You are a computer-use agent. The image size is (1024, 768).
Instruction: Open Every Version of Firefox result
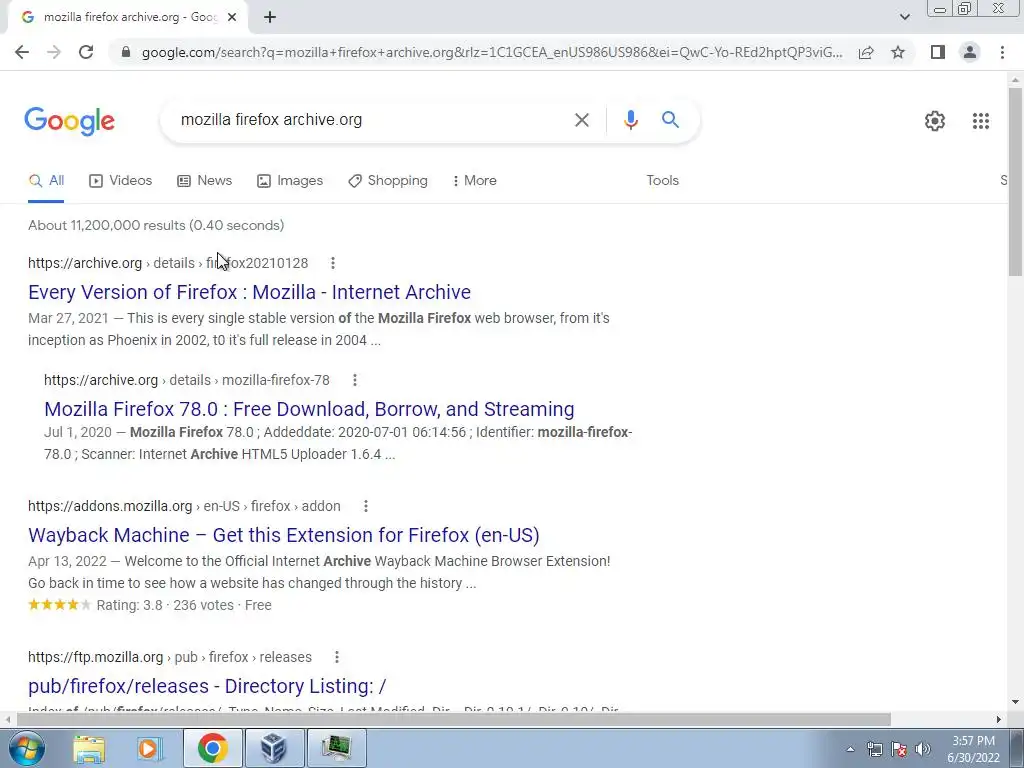coord(249,292)
